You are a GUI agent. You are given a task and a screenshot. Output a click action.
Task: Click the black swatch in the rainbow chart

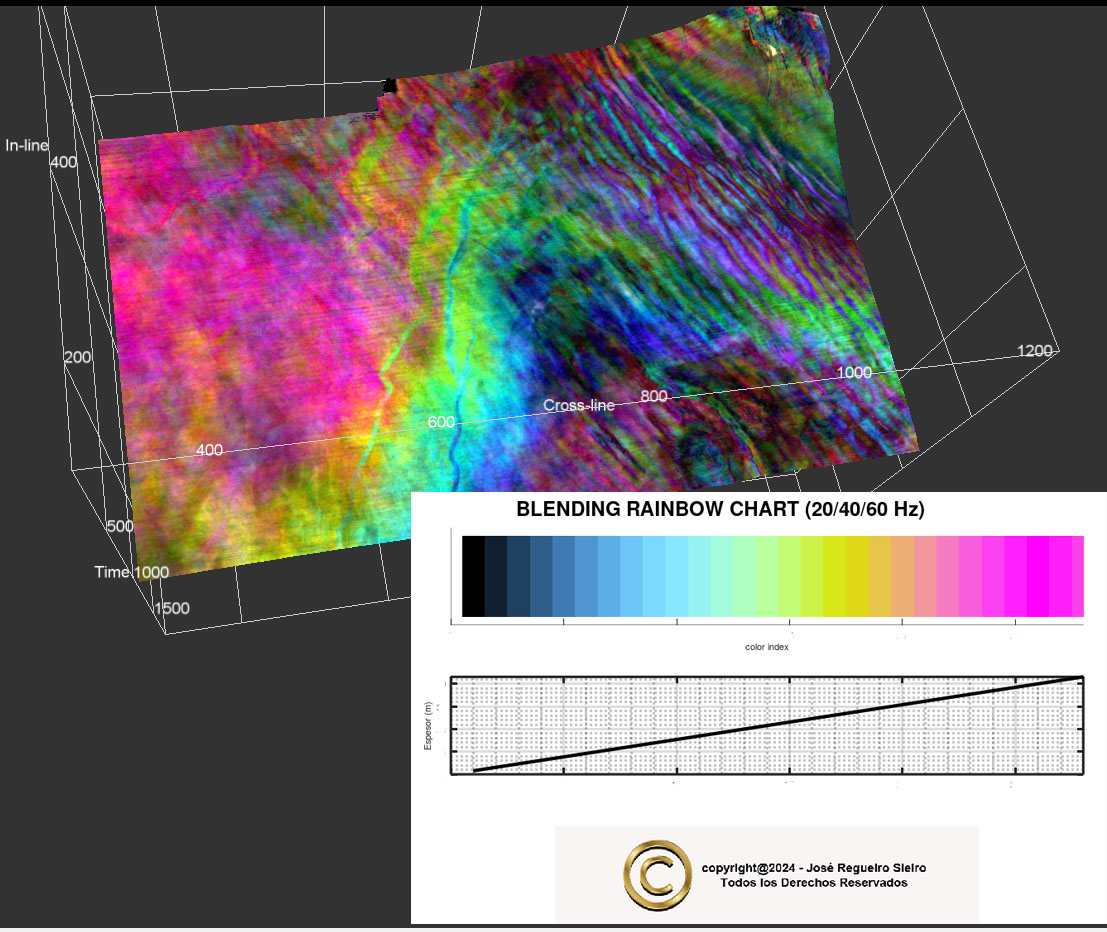coord(473,576)
